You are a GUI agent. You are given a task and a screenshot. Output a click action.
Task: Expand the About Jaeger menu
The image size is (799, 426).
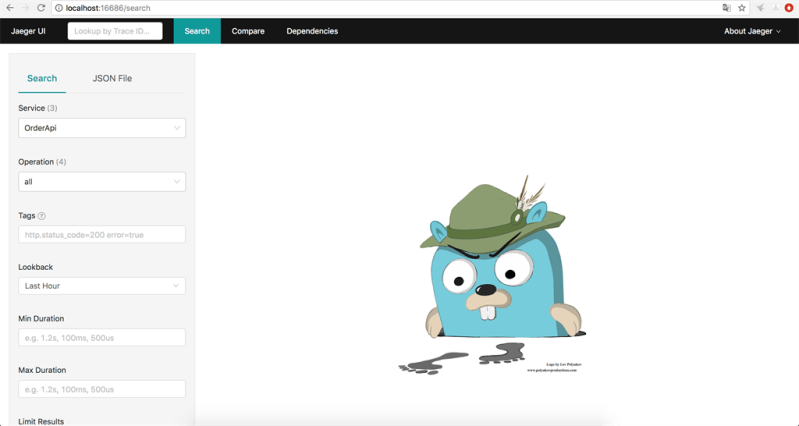point(752,31)
